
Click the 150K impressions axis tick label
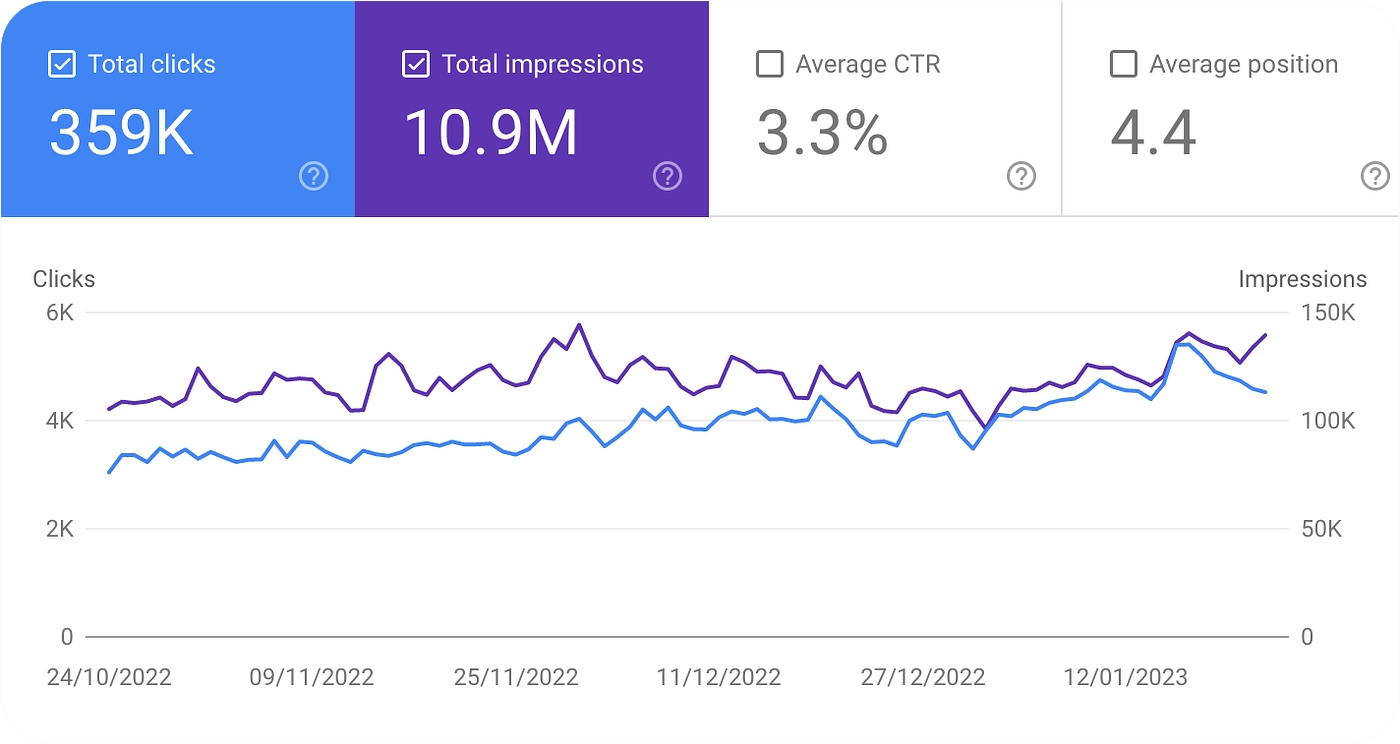point(1328,313)
